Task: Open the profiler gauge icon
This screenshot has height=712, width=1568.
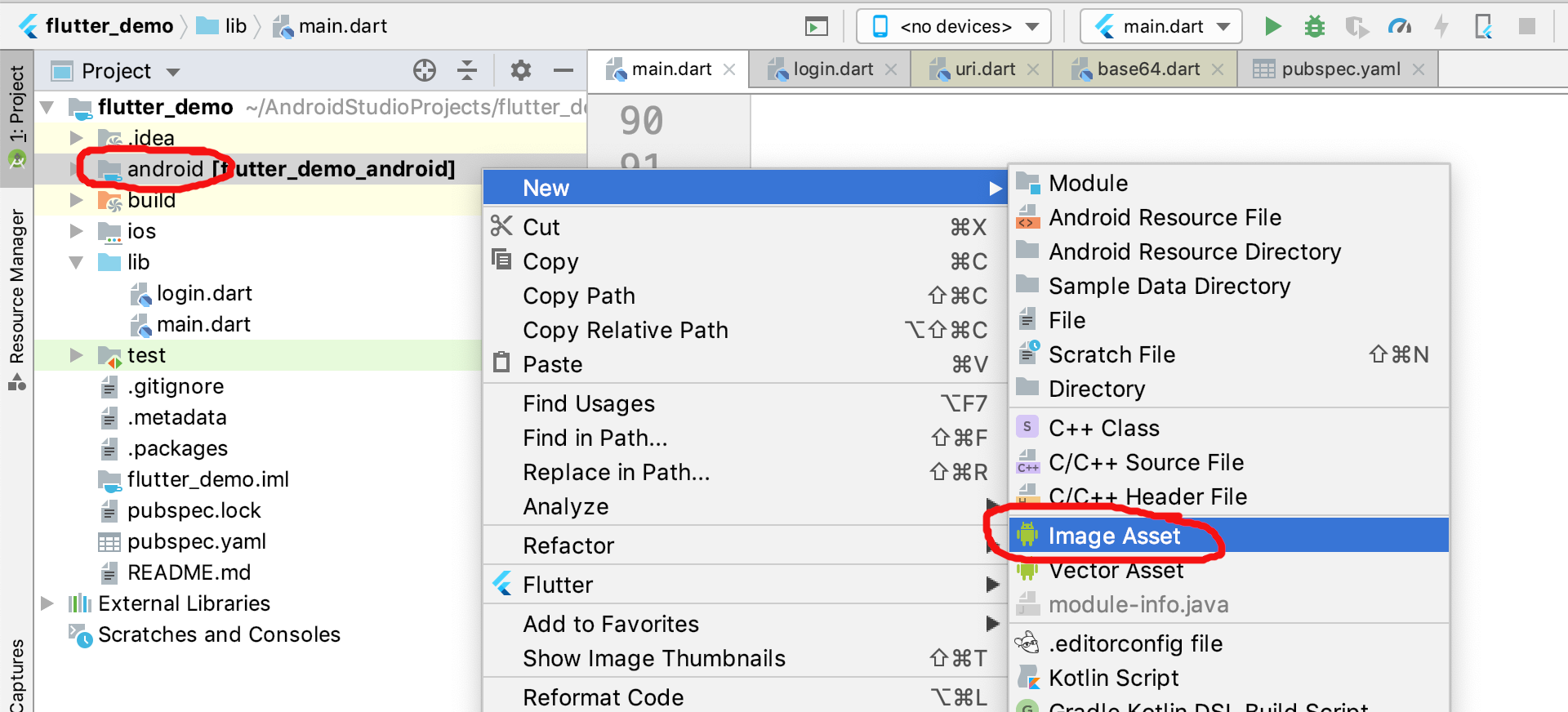Action: tap(1400, 26)
